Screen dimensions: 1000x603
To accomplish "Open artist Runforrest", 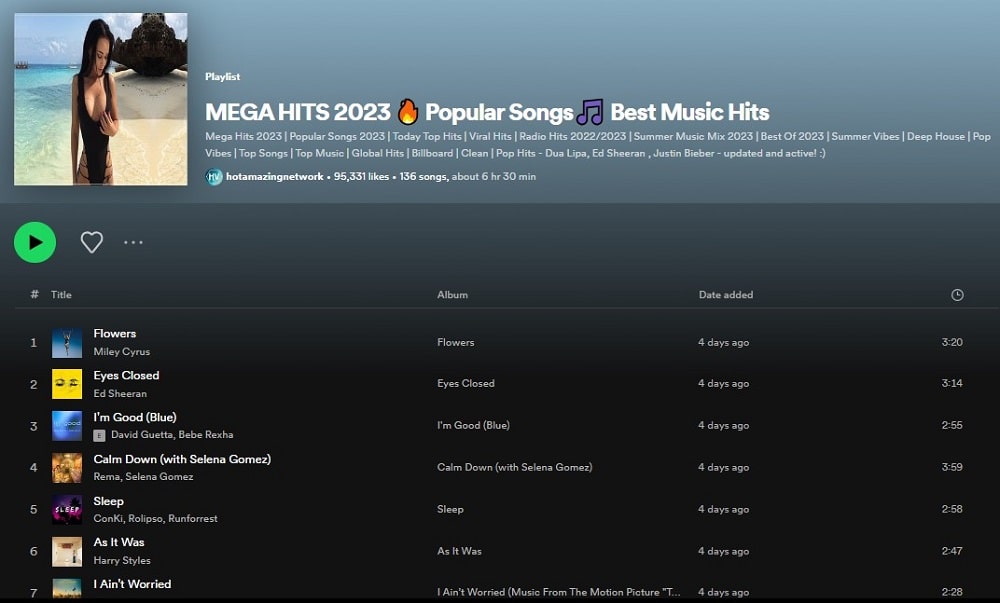I will click(x=193, y=518).
